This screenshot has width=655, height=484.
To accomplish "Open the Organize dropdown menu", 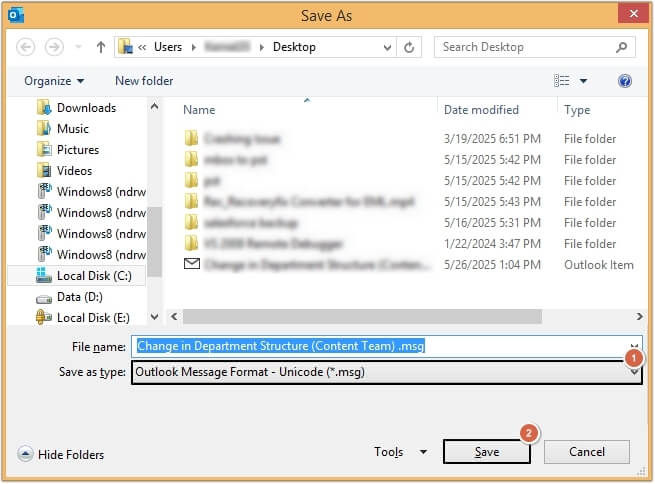I will tap(54, 81).
